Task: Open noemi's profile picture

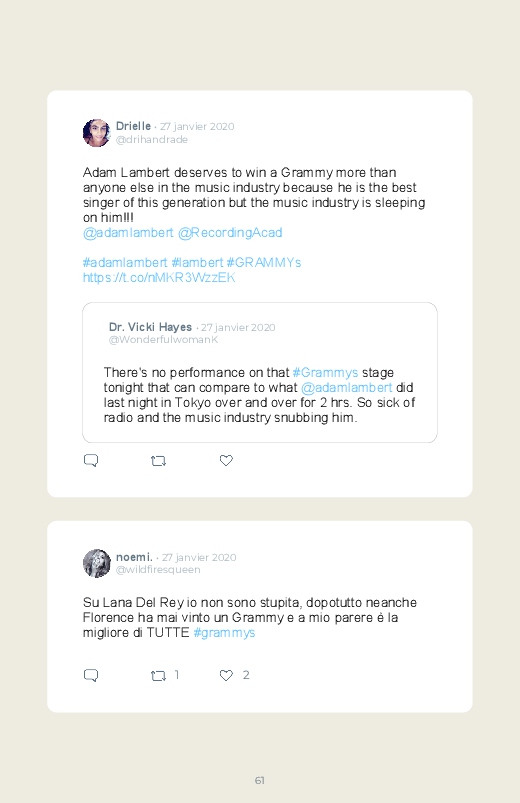Action: [x=96, y=563]
